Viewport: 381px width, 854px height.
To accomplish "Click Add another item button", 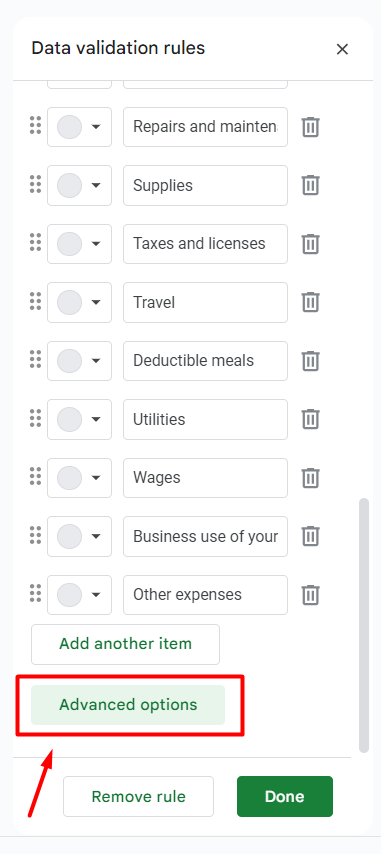I will click(x=125, y=644).
